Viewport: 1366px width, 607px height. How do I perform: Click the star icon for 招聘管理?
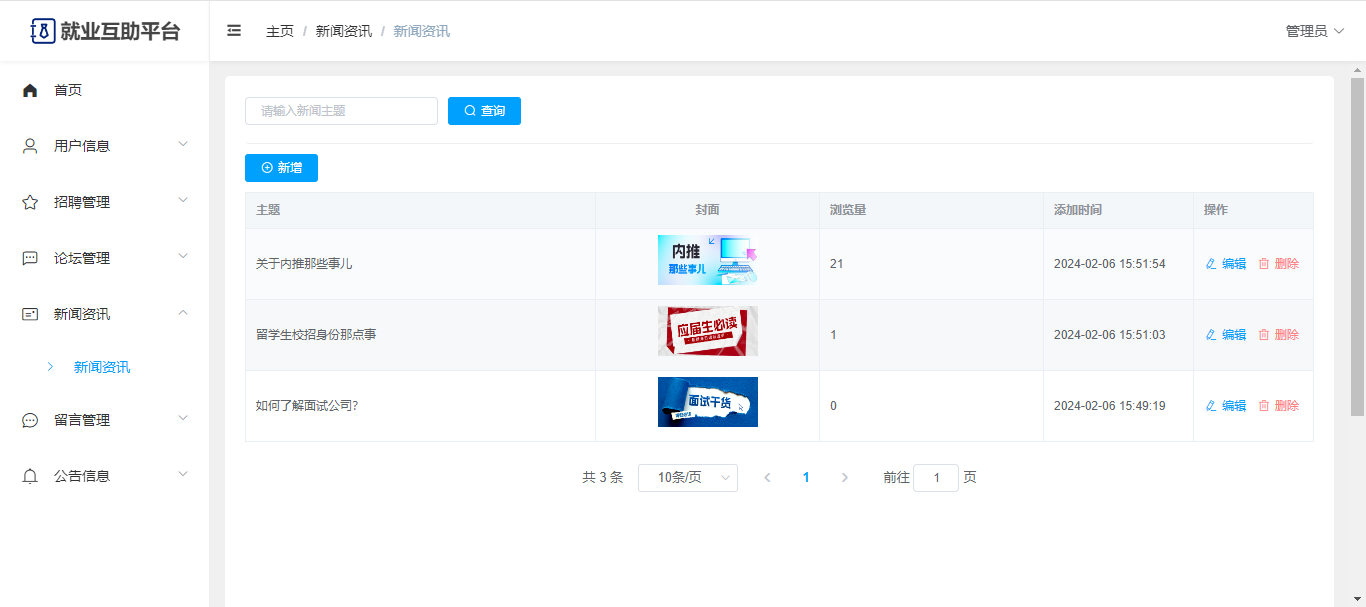tap(30, 202)
